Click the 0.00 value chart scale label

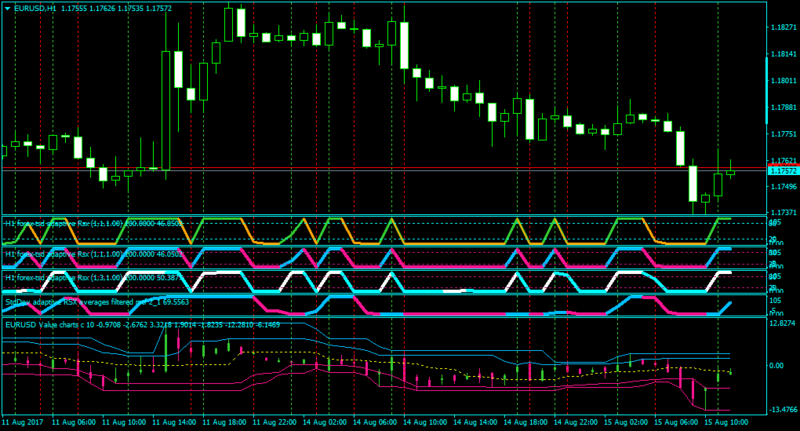776,366
